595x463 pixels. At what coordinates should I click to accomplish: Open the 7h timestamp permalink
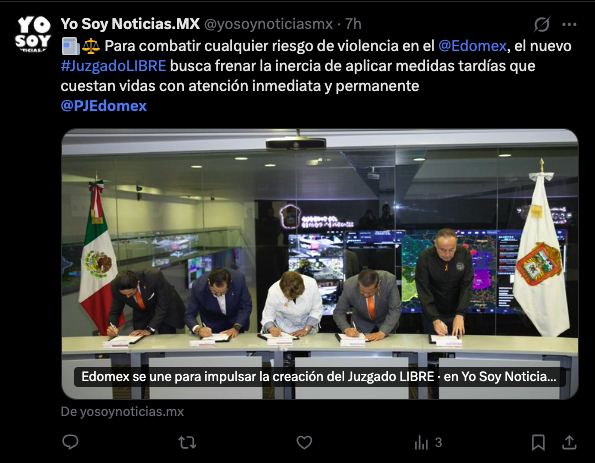point(353,24)
